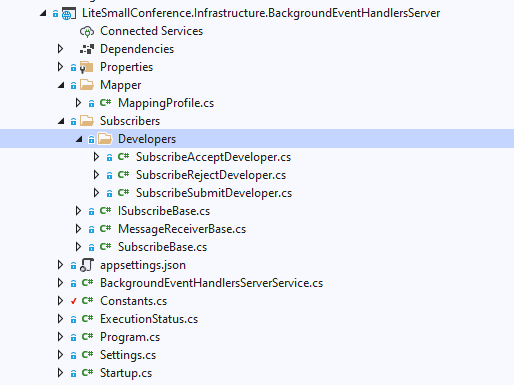Click the Properties wrench folder icon
The width and height of the screenshot is (514, 385).
pyautogui.click(x=87, y=67)
